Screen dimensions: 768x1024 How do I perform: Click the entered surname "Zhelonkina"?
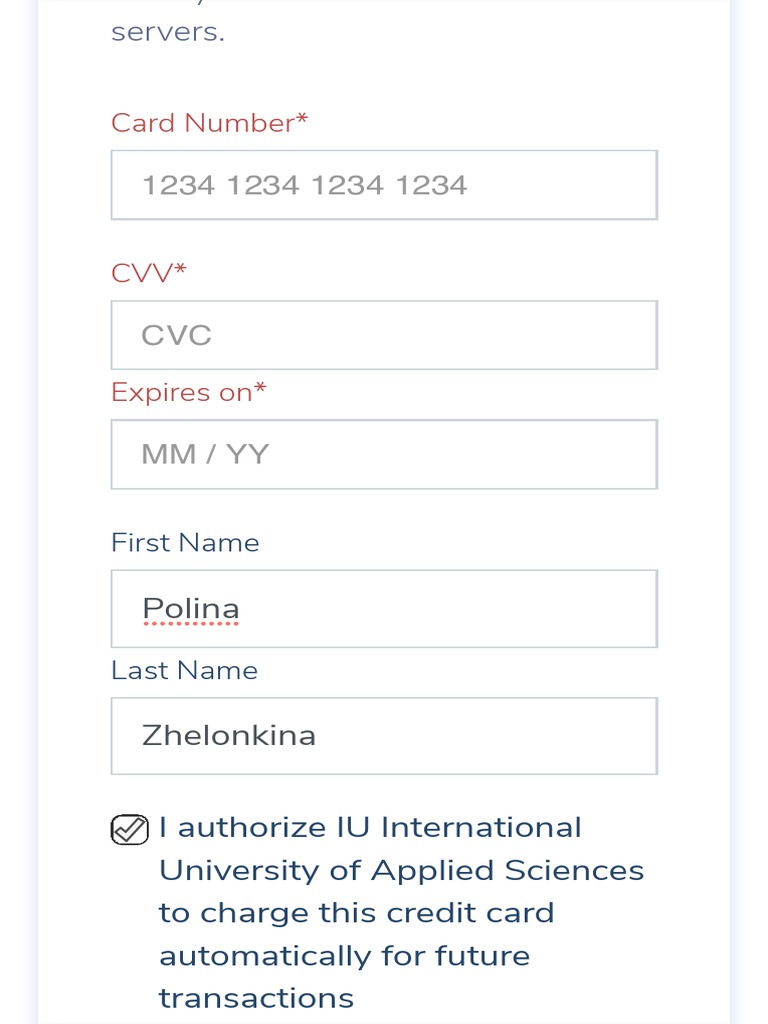229,736
